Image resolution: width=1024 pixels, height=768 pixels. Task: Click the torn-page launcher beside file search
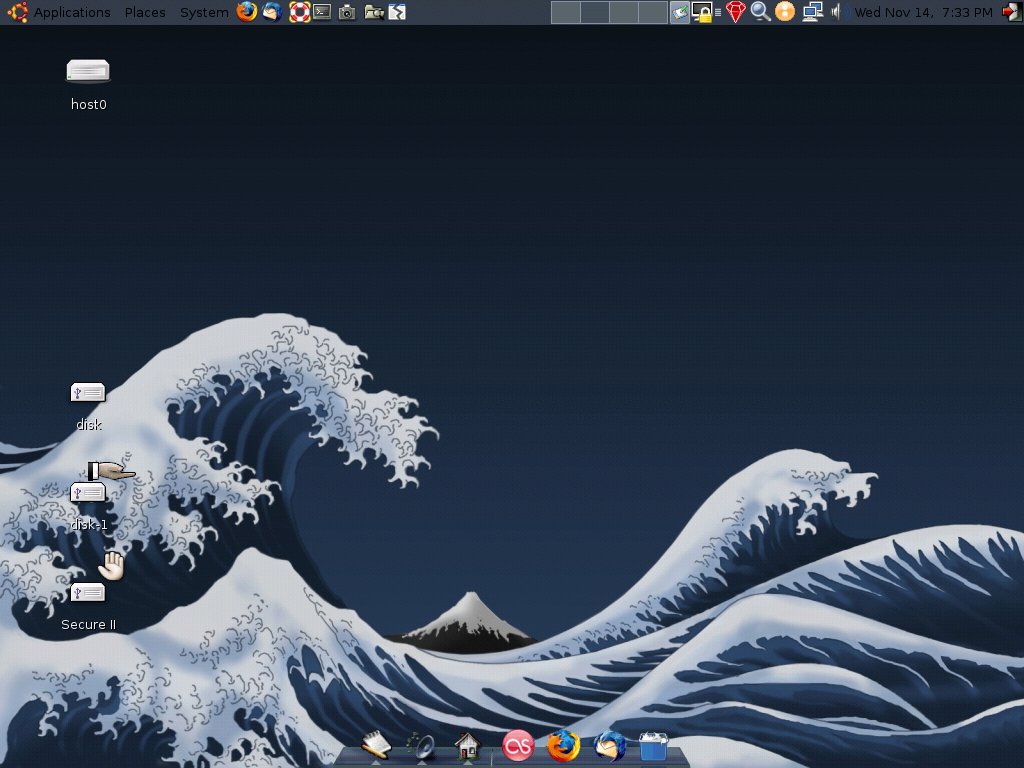(x=397, y=12)
